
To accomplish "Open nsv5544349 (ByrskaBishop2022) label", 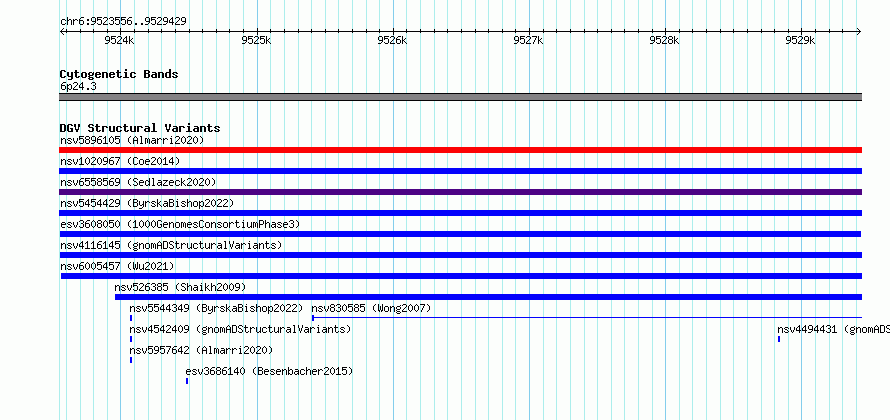I will coord(216,308).
